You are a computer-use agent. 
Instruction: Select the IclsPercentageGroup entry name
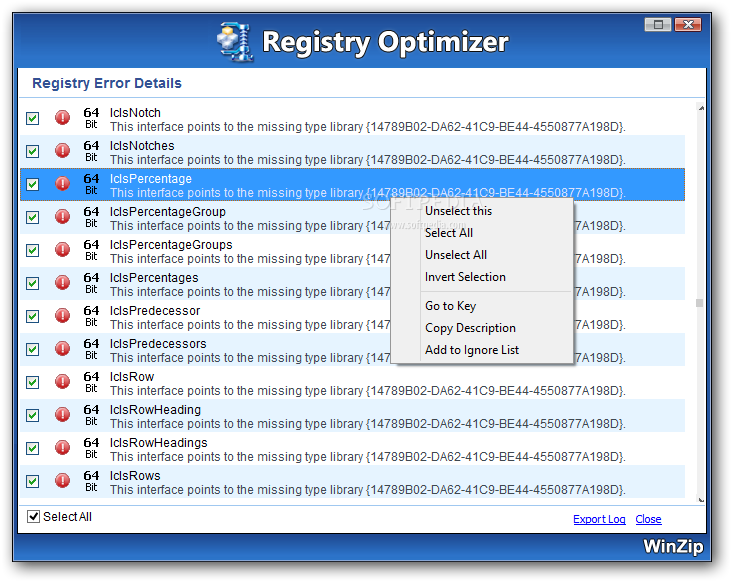point(168,211)
